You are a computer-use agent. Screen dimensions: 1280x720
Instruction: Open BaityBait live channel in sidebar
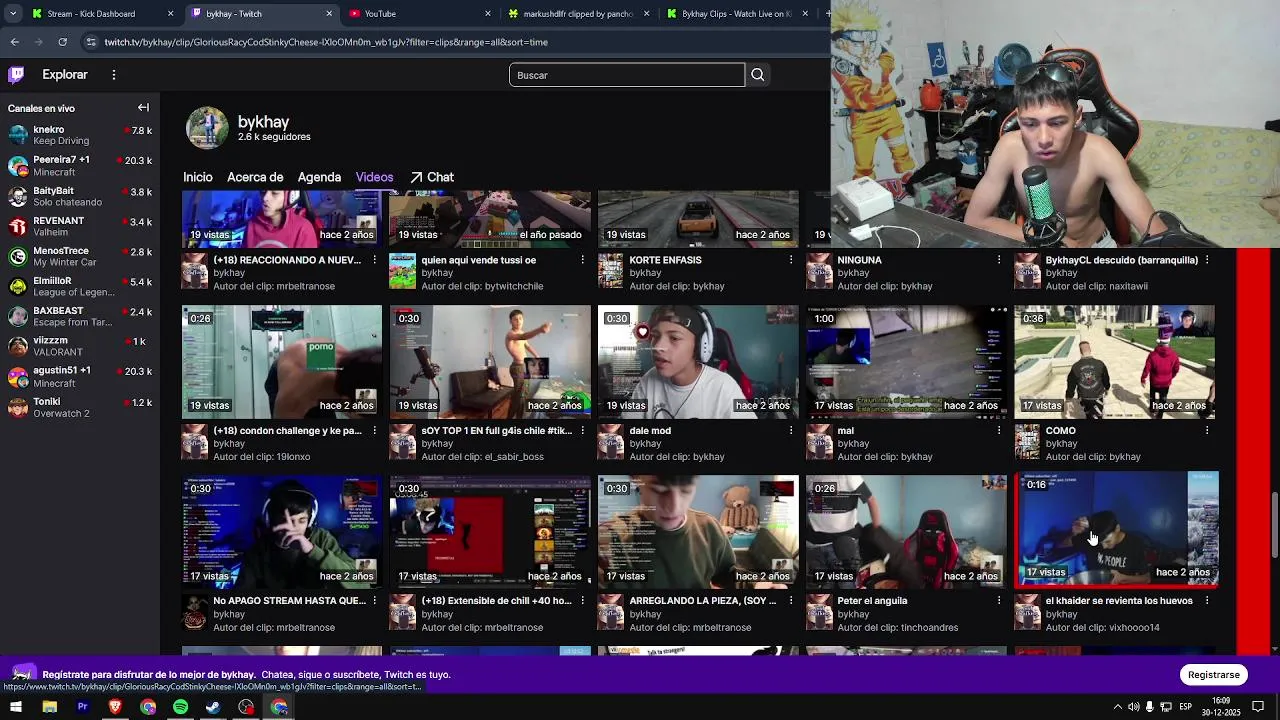tap(80, 196)
